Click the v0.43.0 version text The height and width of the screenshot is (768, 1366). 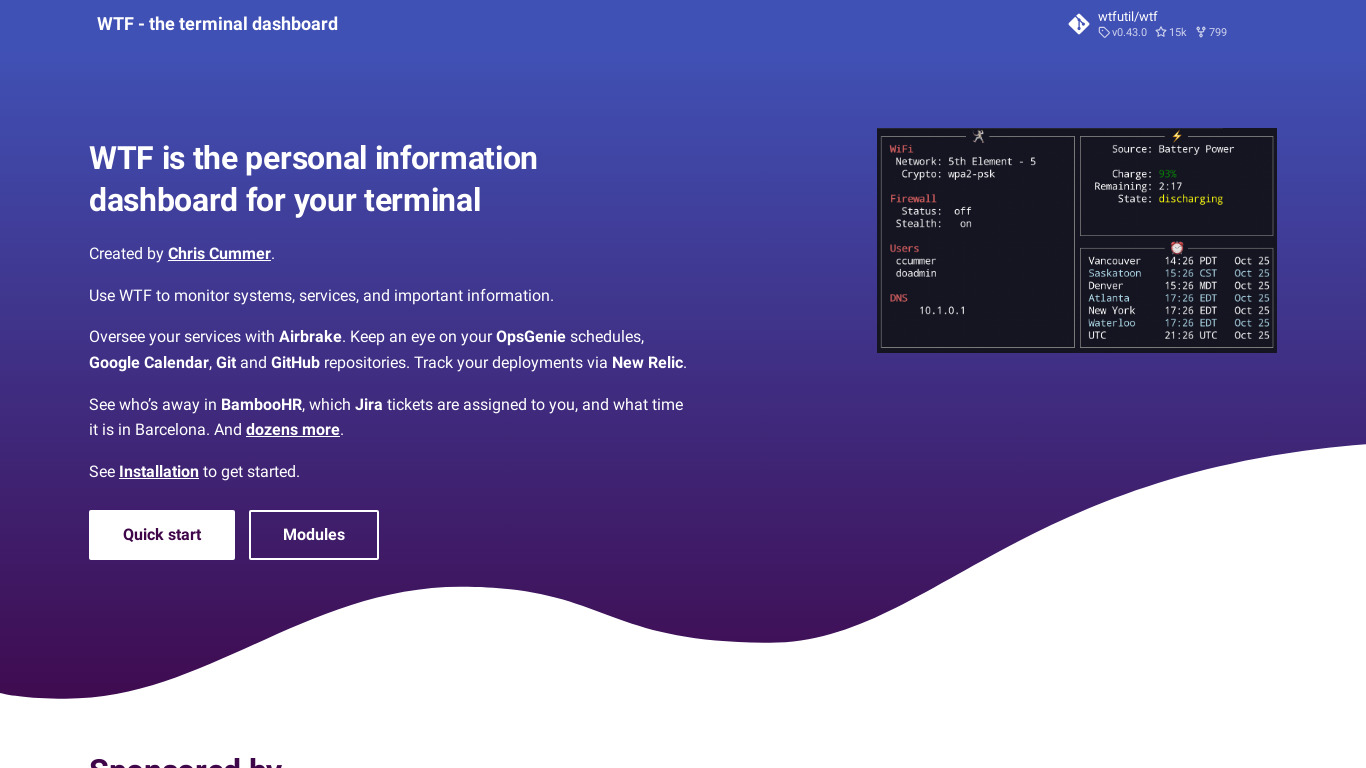(1129, 33)
